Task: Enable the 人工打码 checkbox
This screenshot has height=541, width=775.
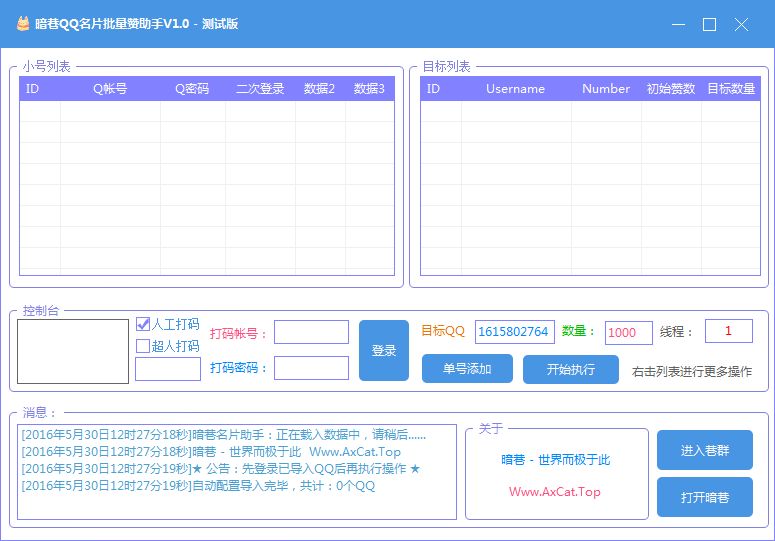Action: click(143, 324)
